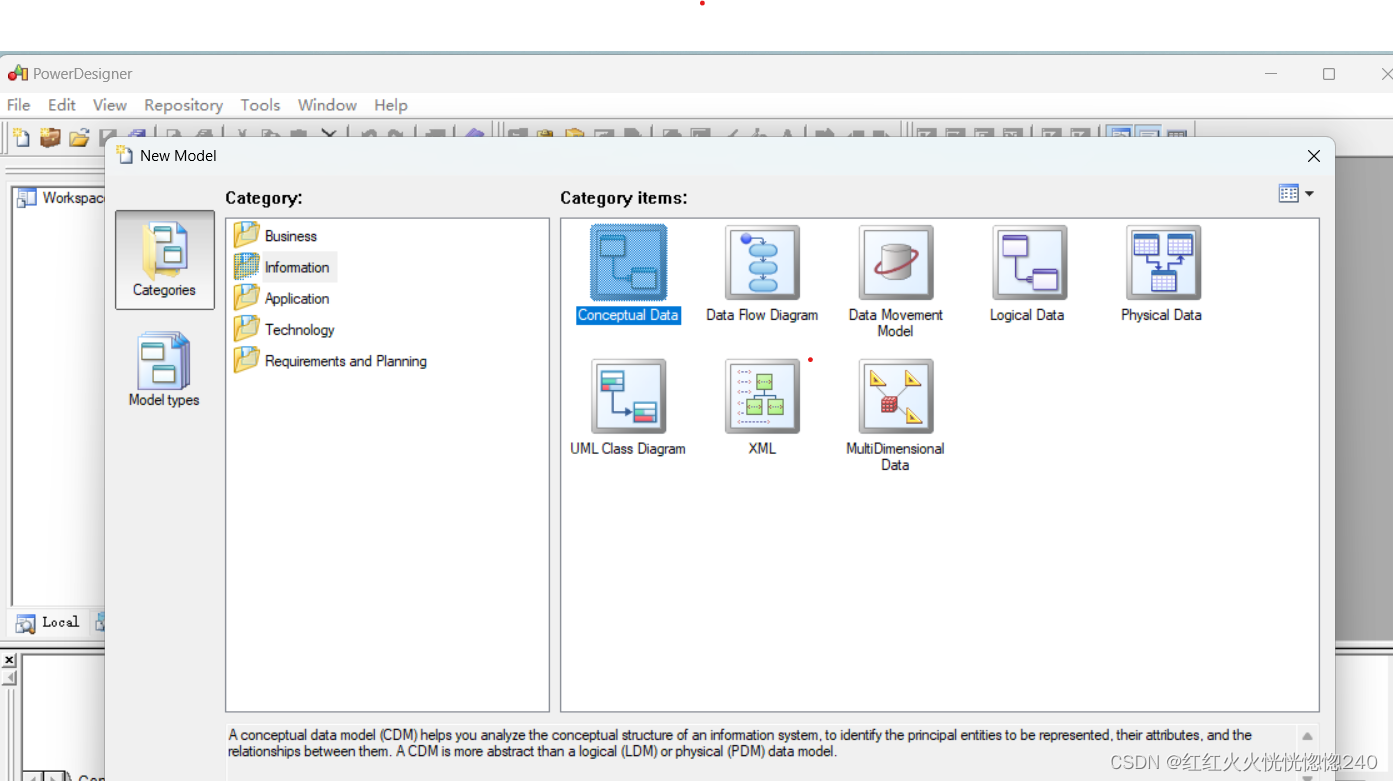Image resolution: width=1393 pixels, height=781 pixels.
Task: Click the description box scroll-up arrow
Action: click(1307, 736)
